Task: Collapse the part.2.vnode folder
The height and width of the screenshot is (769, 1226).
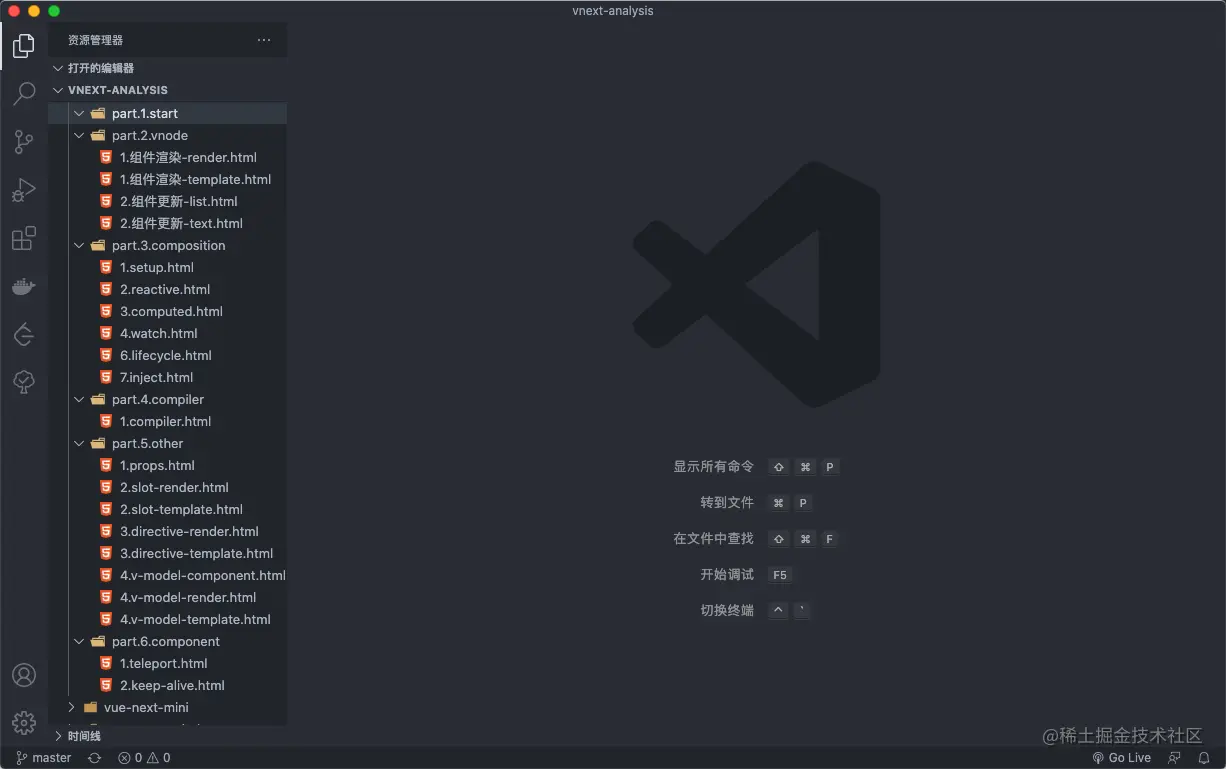Action: pos(168,135)
